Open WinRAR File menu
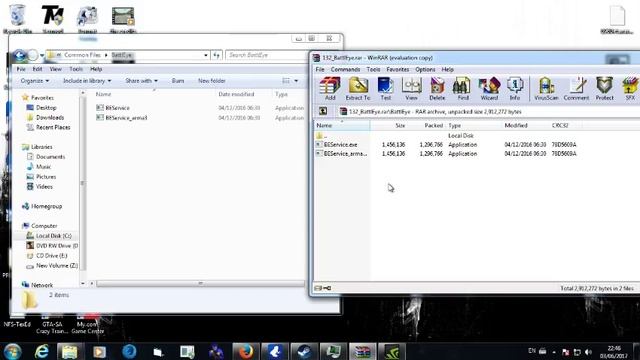 tap(320, 69)
